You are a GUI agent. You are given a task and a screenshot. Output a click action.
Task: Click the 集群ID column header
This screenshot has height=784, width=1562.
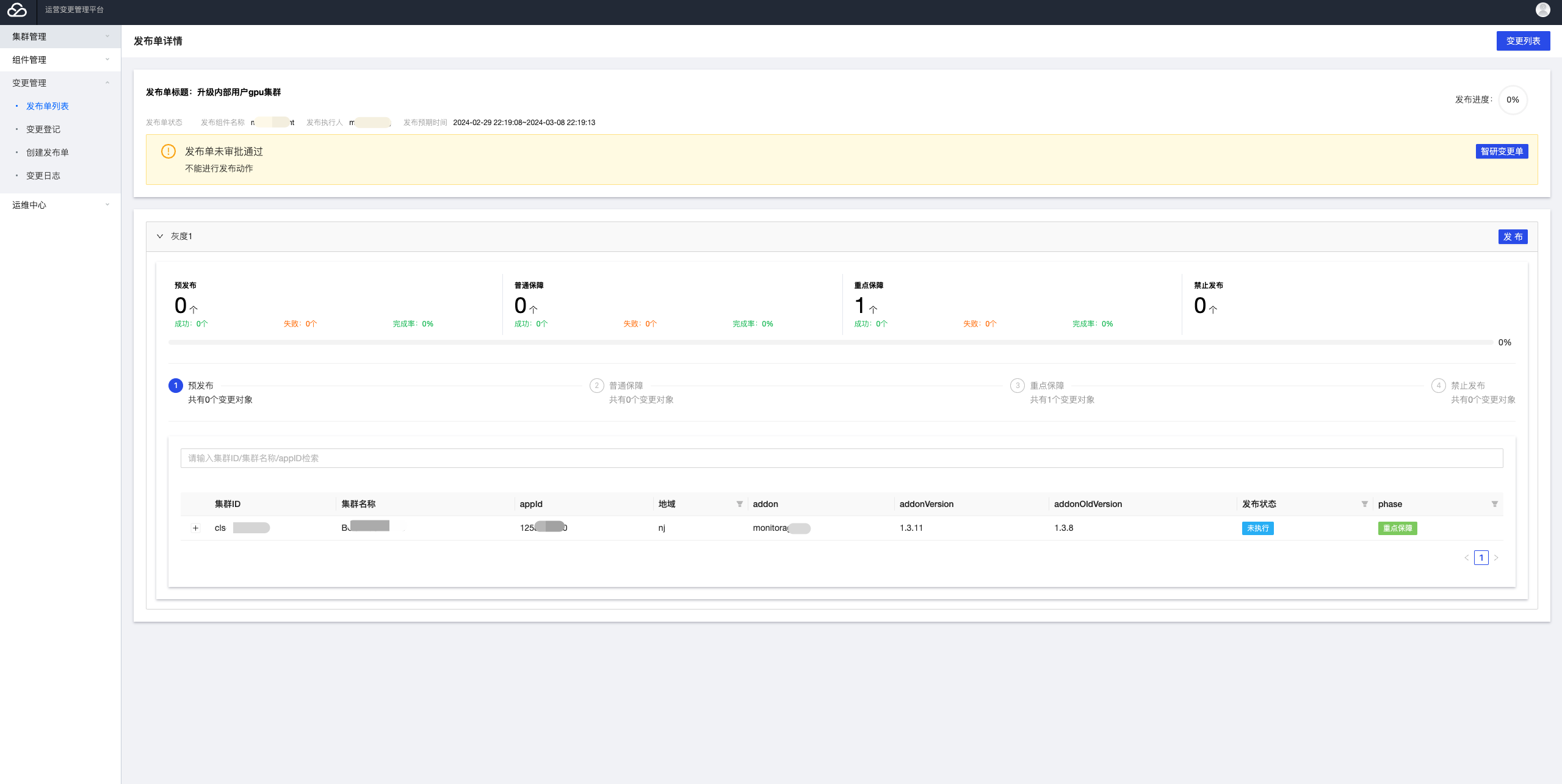click(x=228, y=504)
